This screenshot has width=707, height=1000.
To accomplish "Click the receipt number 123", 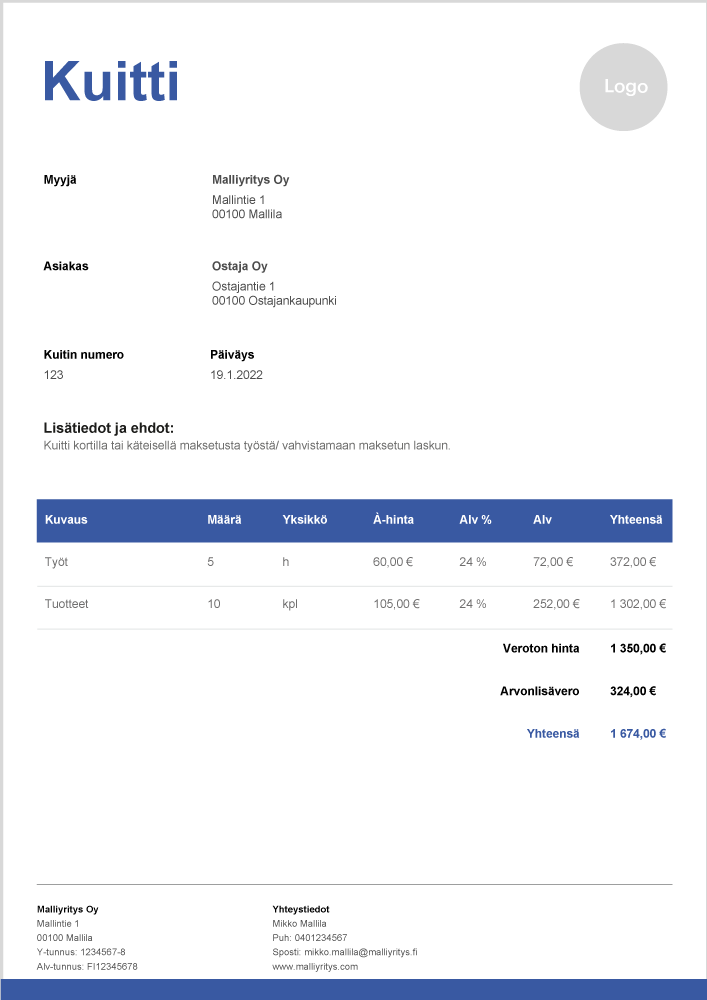I will click(54, 375).
